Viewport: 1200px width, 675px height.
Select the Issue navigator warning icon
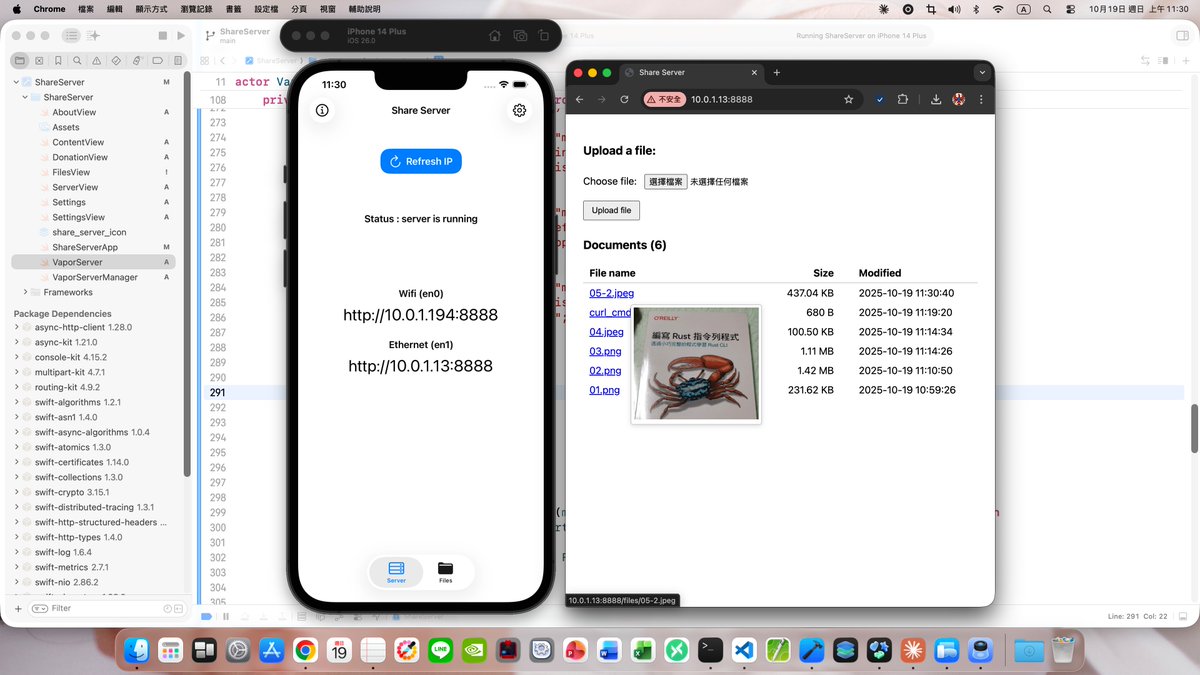point(98,61)
